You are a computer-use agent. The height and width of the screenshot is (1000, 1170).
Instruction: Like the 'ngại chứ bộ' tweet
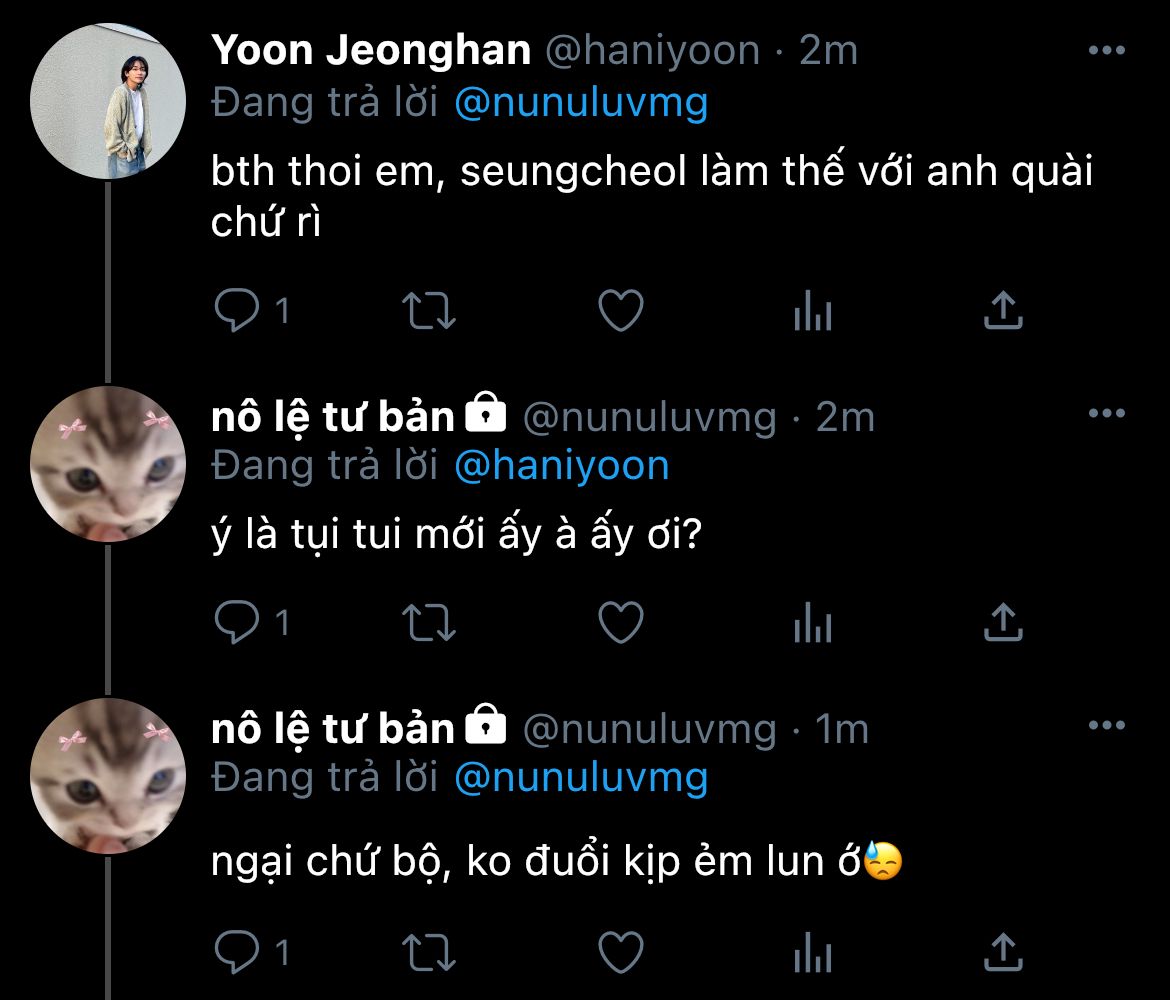pyautogui.click(x=620, y=951)
